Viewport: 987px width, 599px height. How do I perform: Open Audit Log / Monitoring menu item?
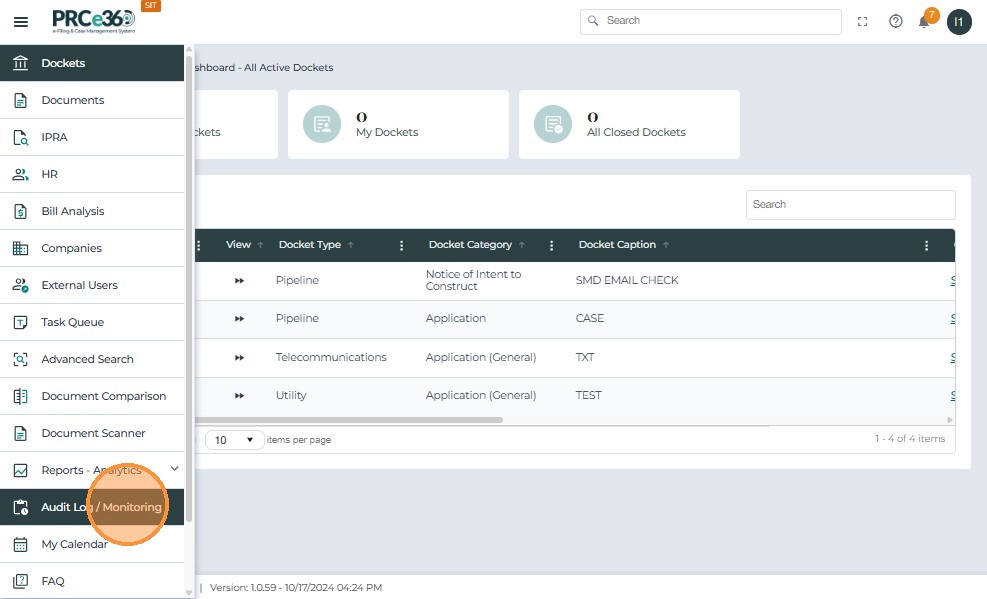[100, 507]
